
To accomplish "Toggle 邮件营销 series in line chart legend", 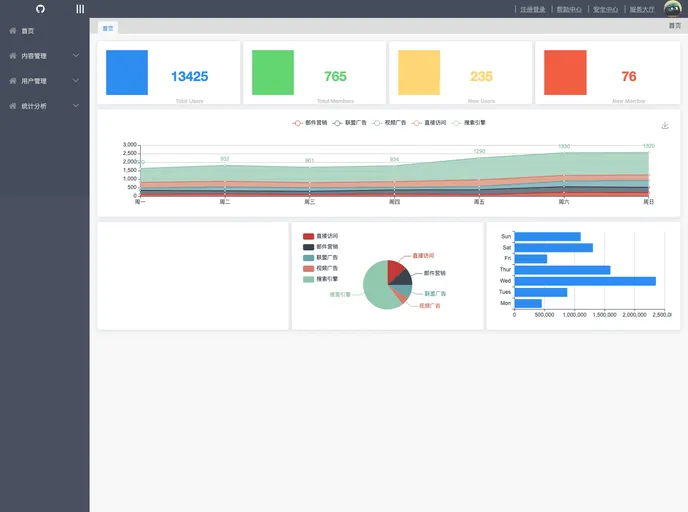I will 310,123.
